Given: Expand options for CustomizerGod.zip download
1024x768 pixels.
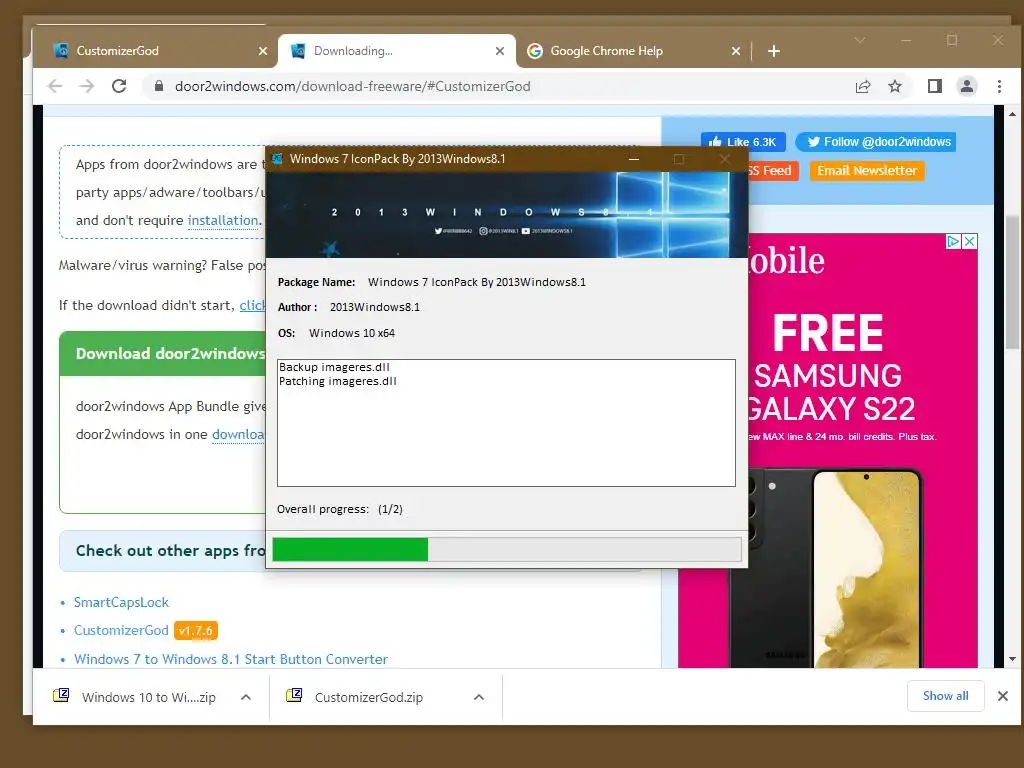Looking at the screenshot, I should [x=479, y=697].
